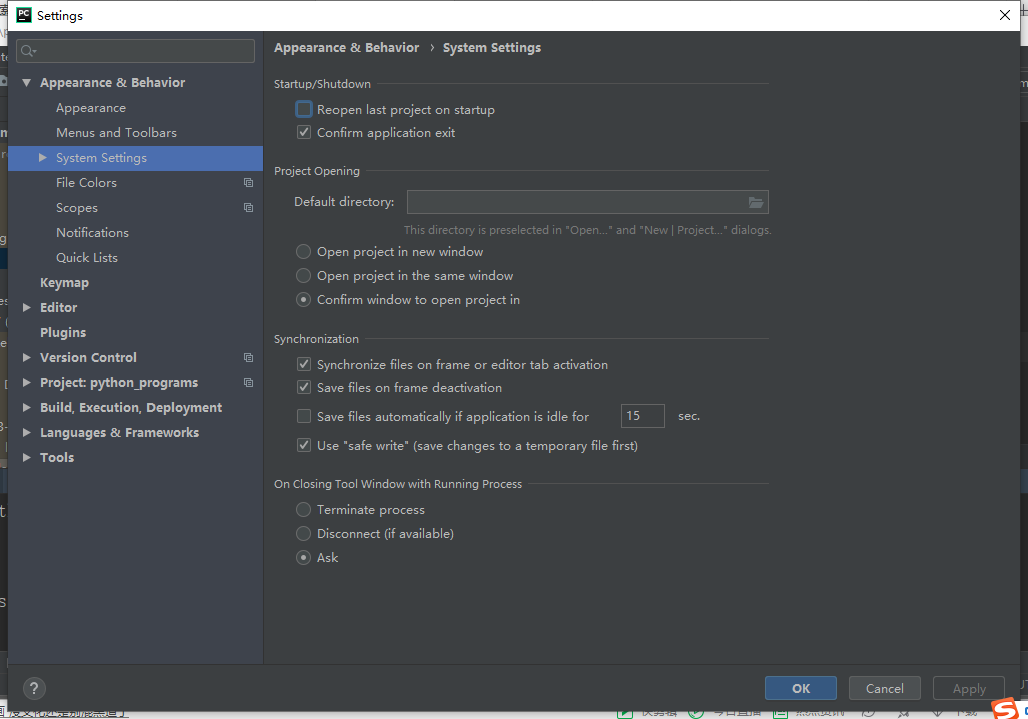Click the folder browse icon in Default directory
This screenshot has width=1028, height=719.
click(x=756, y=203)
